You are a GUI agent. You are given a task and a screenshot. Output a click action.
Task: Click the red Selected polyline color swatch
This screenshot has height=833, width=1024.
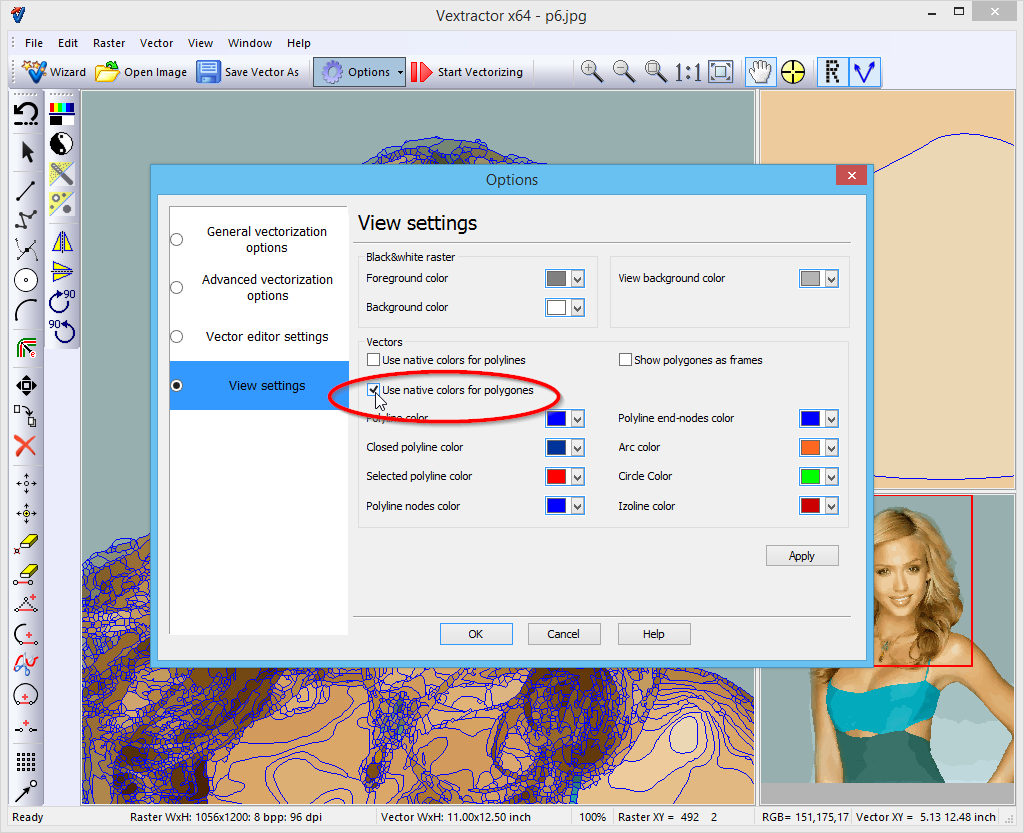click(556, 477)
